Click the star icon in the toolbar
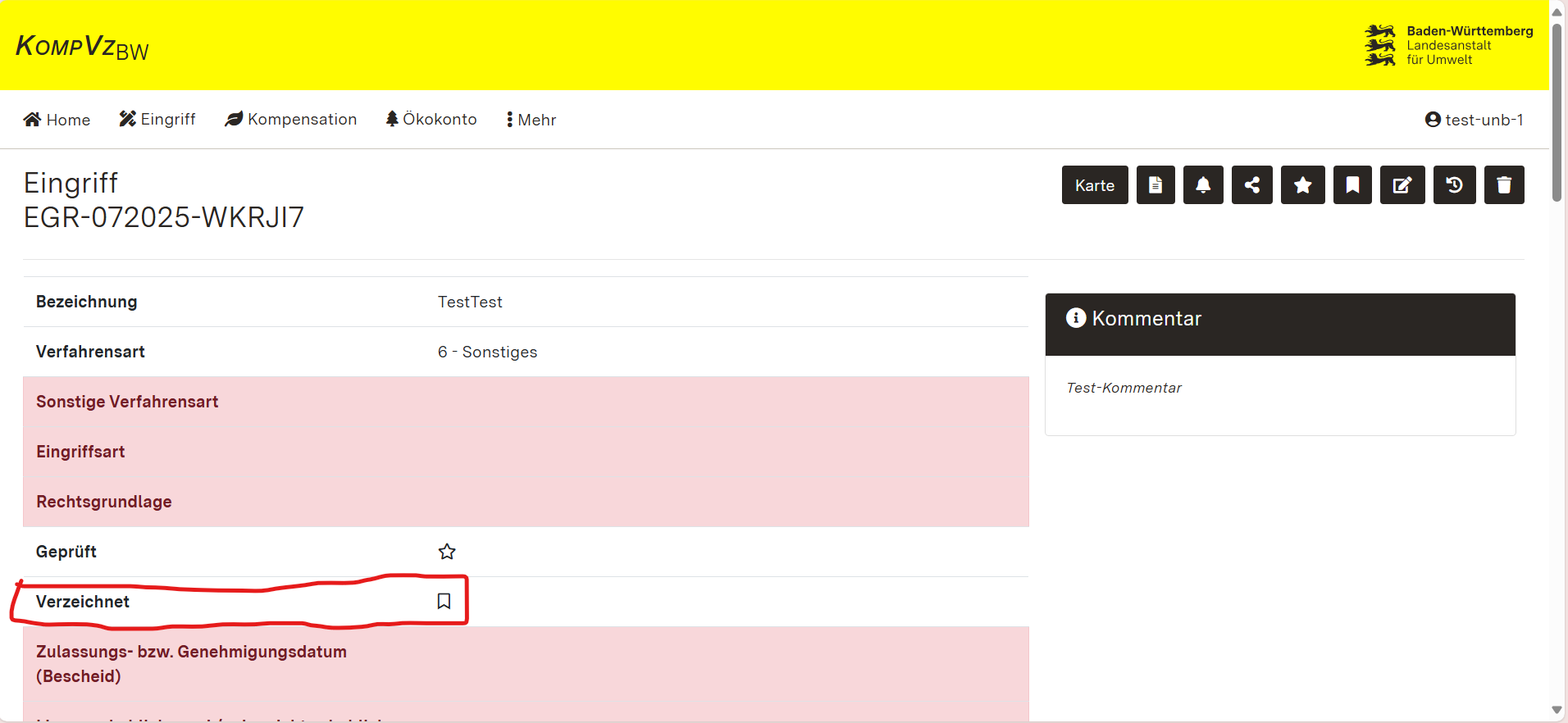Screen dimensions: 1568x723 coord(1302,185)
